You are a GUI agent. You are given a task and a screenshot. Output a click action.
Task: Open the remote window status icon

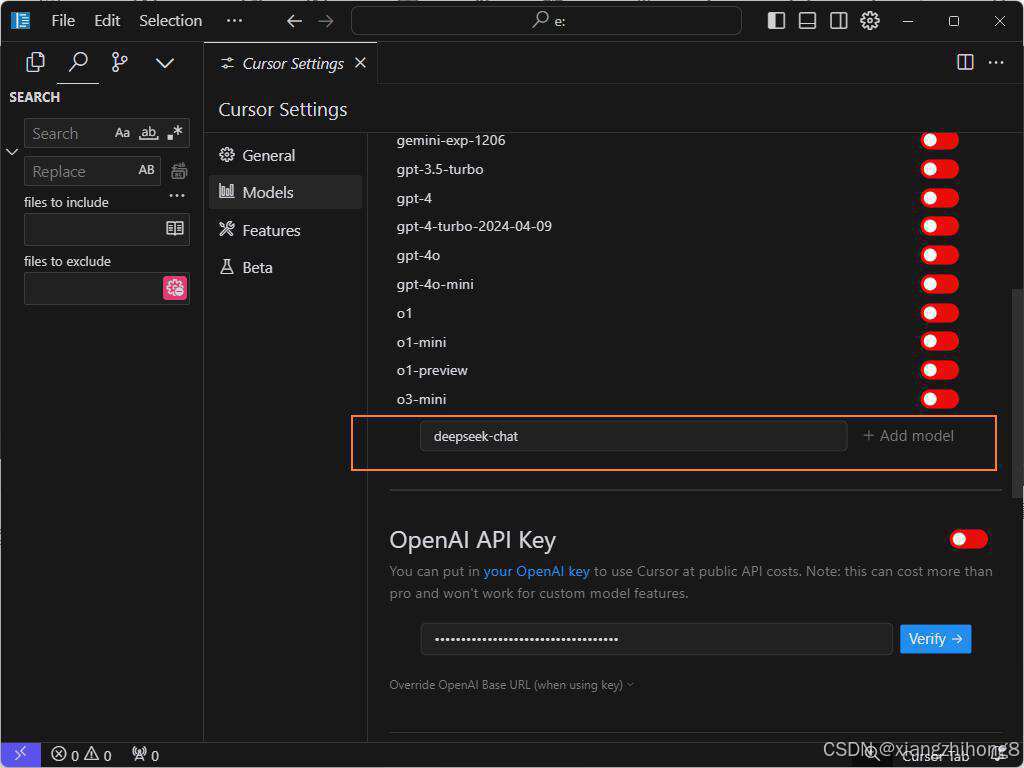[x=20, y=754]
